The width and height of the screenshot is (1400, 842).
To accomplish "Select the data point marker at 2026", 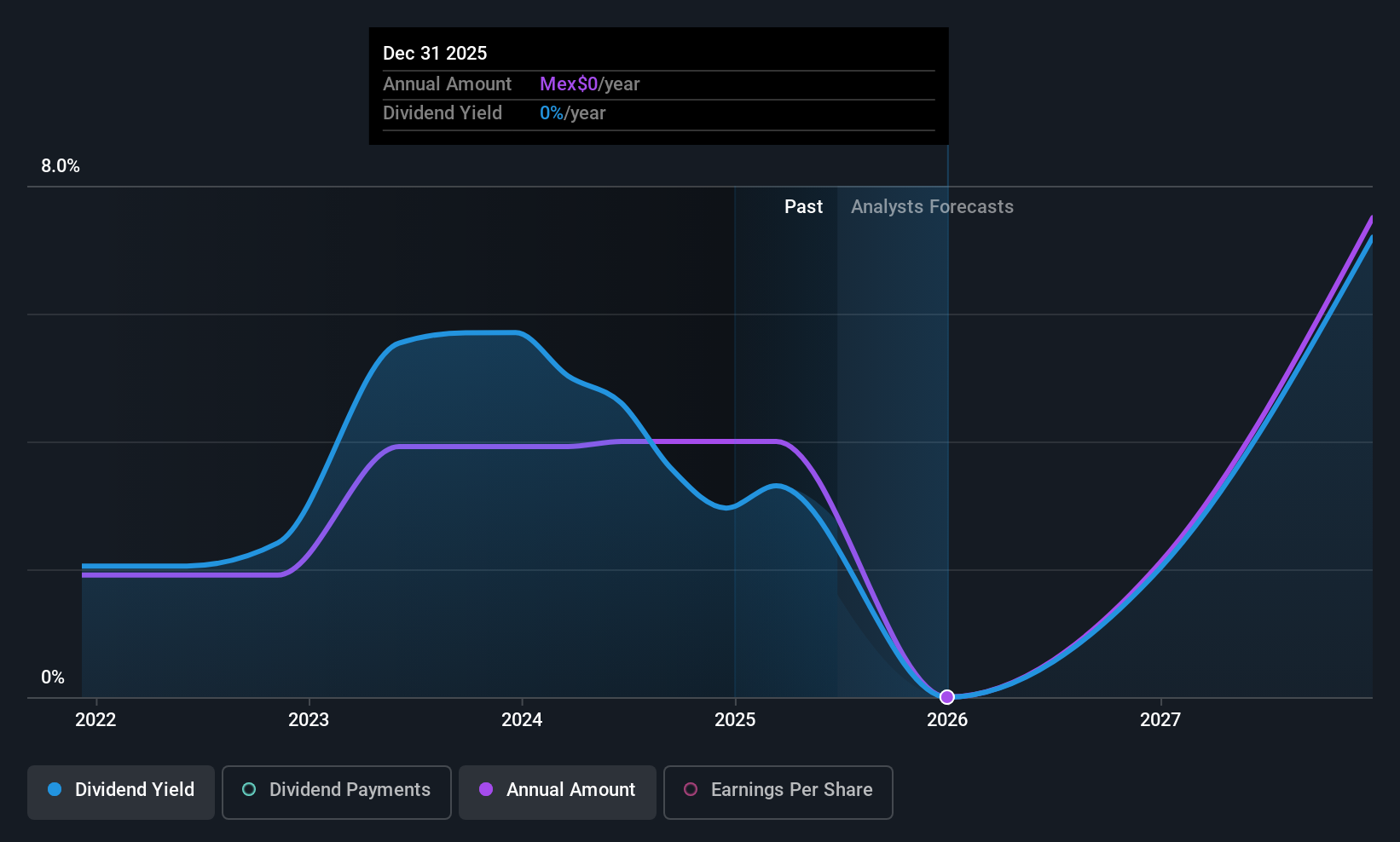I will click(x=946, y=697).
